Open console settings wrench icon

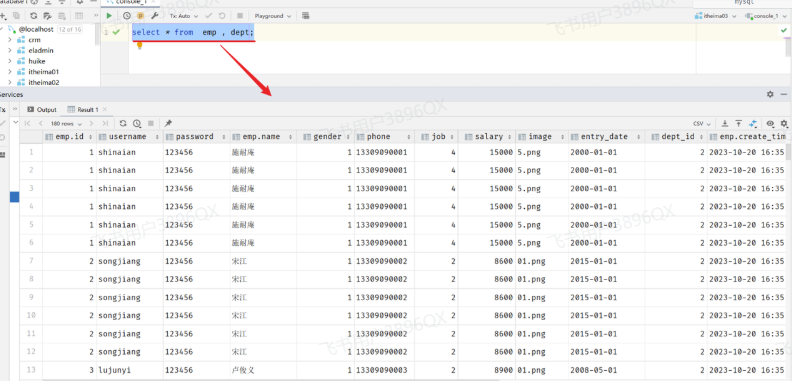(x=155, y=16)
